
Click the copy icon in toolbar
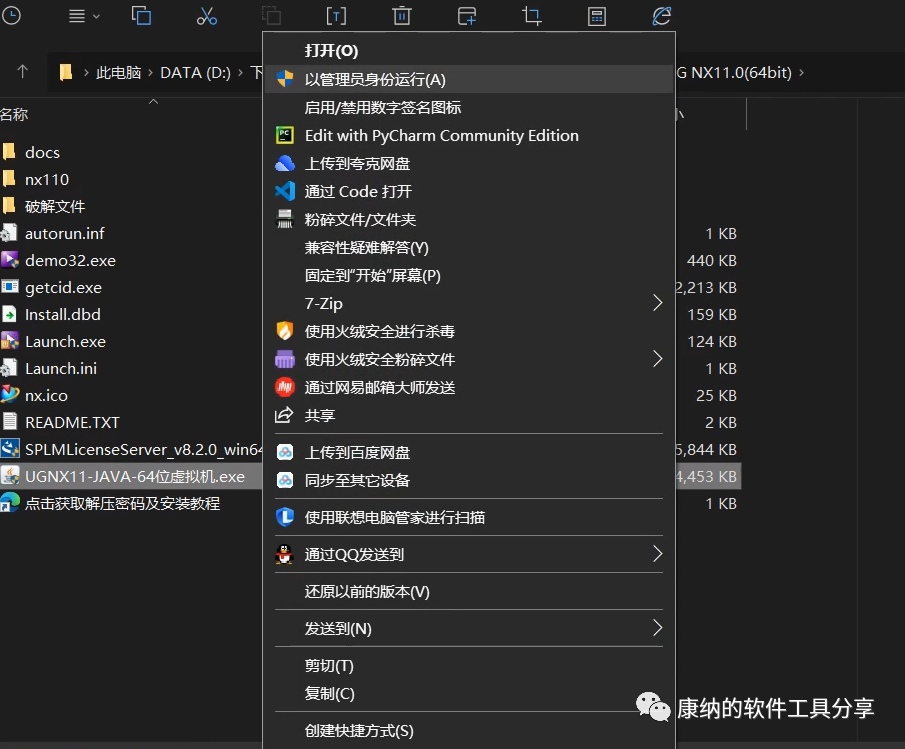[x=141, y=16]
